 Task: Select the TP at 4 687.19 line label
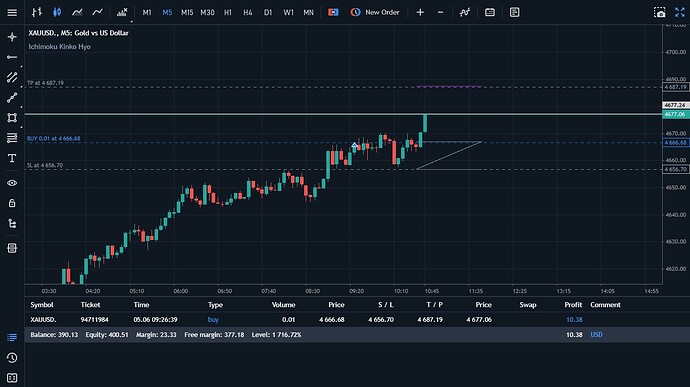pyautogui.click(x=45, y=83)
